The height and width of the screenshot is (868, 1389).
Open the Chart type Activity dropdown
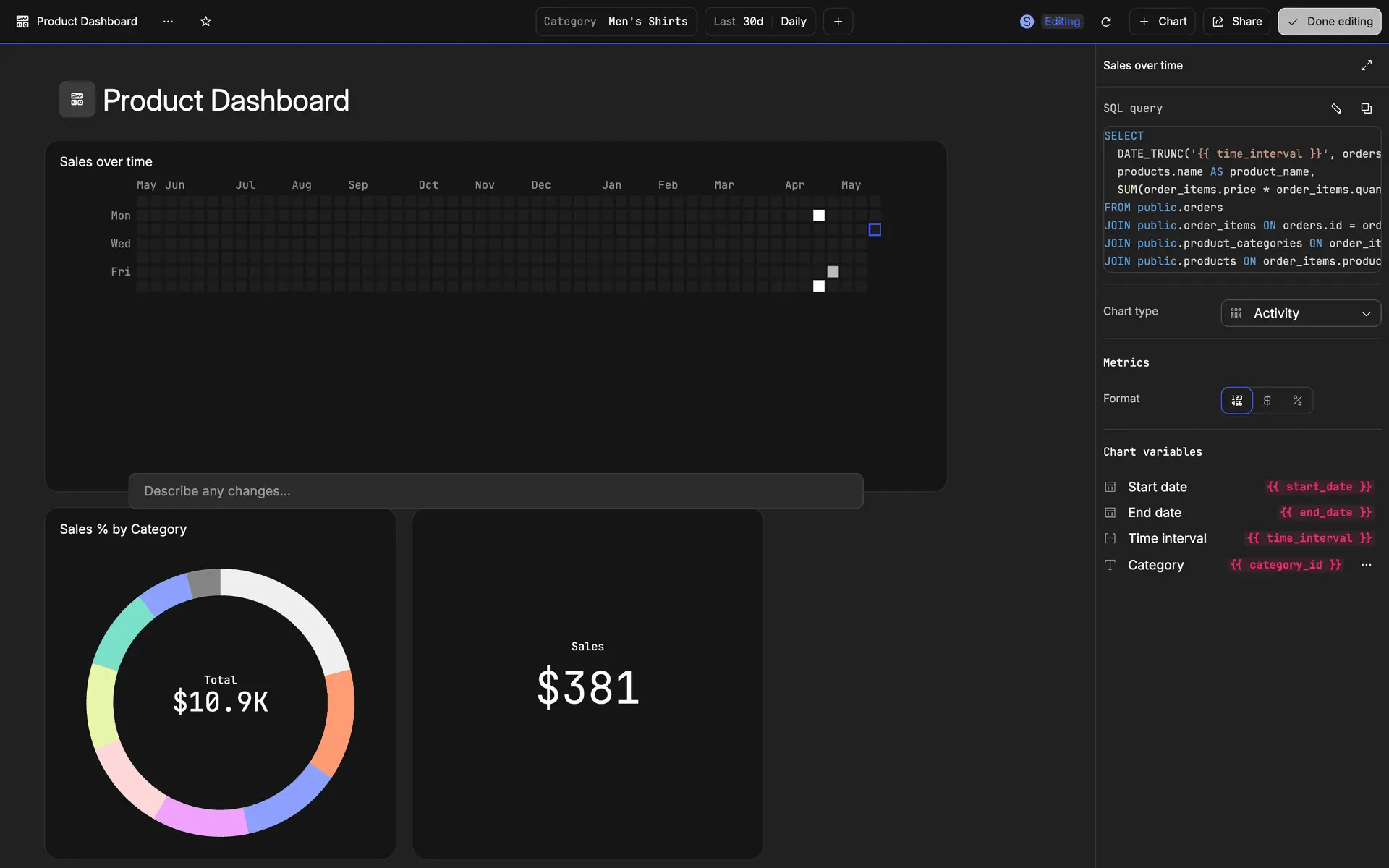1300,313
